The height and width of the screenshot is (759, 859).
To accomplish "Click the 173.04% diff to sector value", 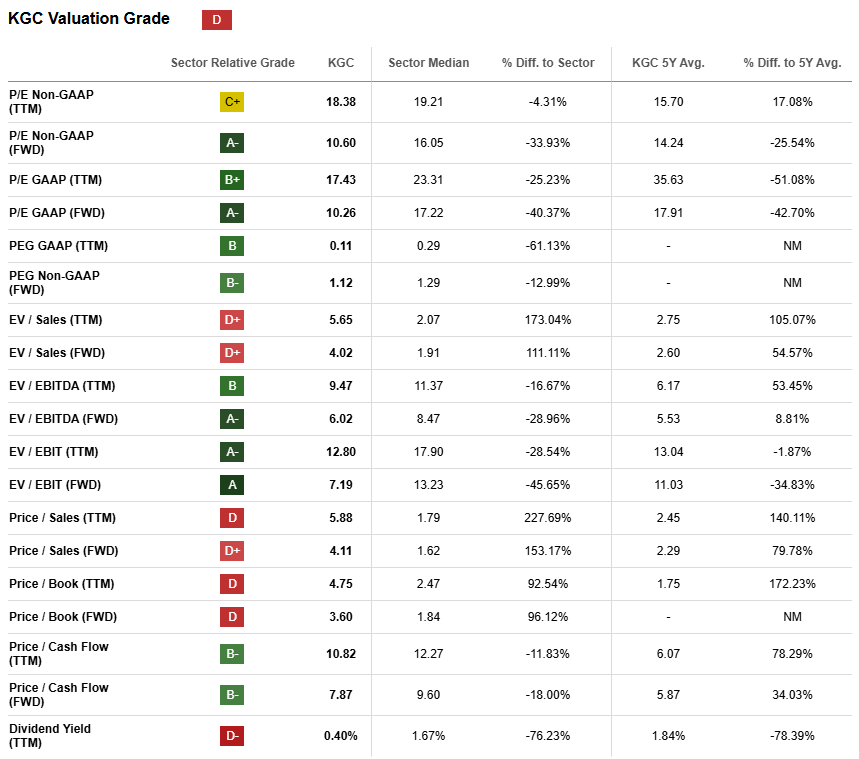I will point(548,319).
